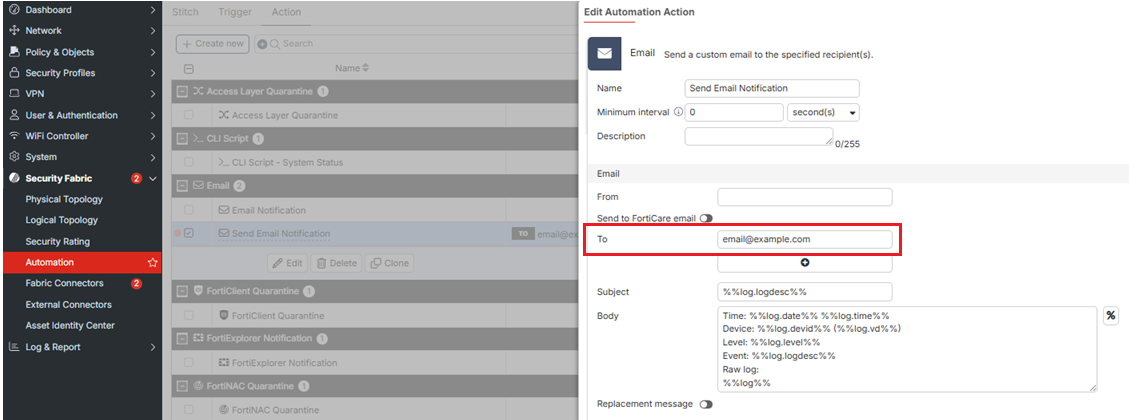Toggle the select-all checkbox in table header
1129x420 pixels.
(189, 69)
